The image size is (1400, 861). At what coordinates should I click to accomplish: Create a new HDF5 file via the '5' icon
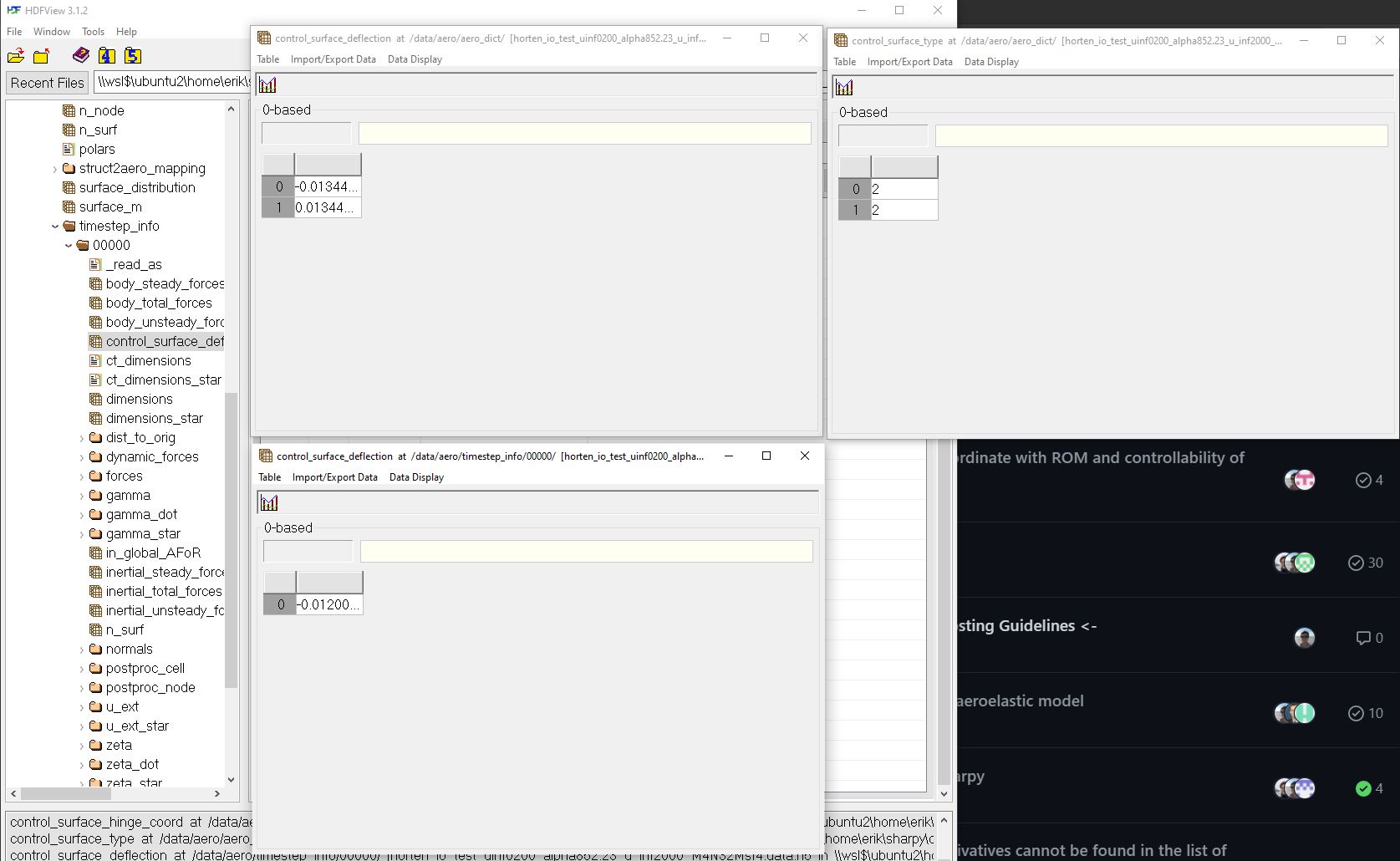click(x=131, y=55)
